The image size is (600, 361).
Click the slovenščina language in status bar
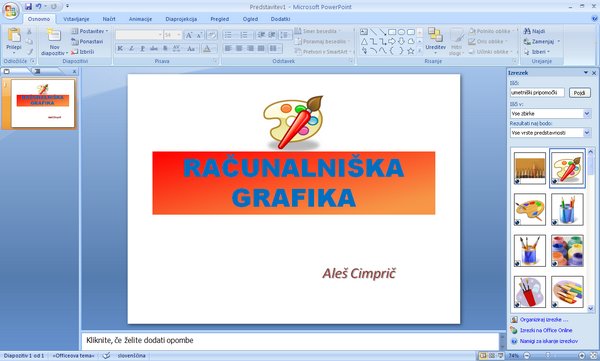click(131, 356)
